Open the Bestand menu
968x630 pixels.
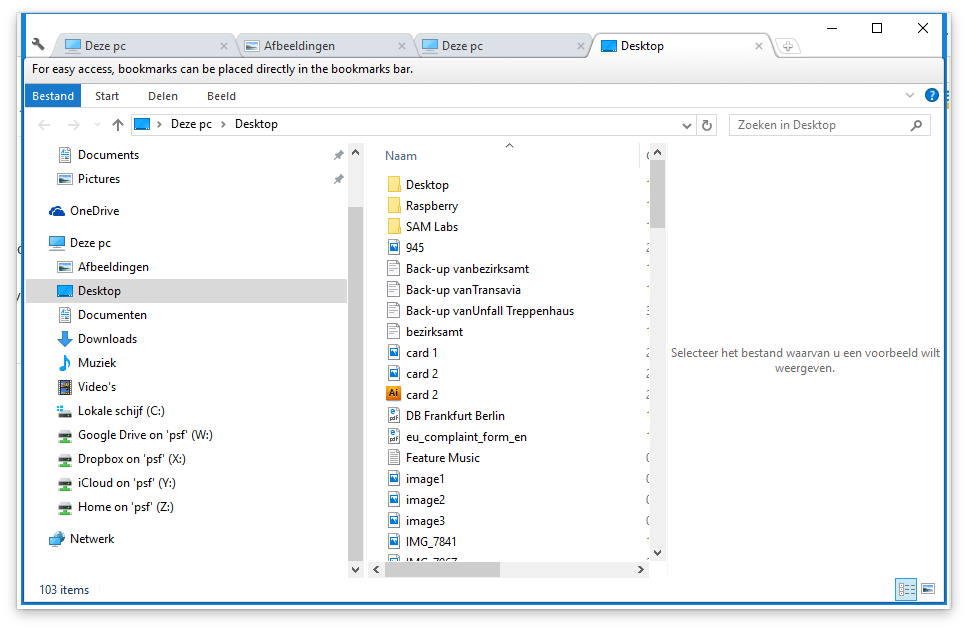[x=53, y=96]
